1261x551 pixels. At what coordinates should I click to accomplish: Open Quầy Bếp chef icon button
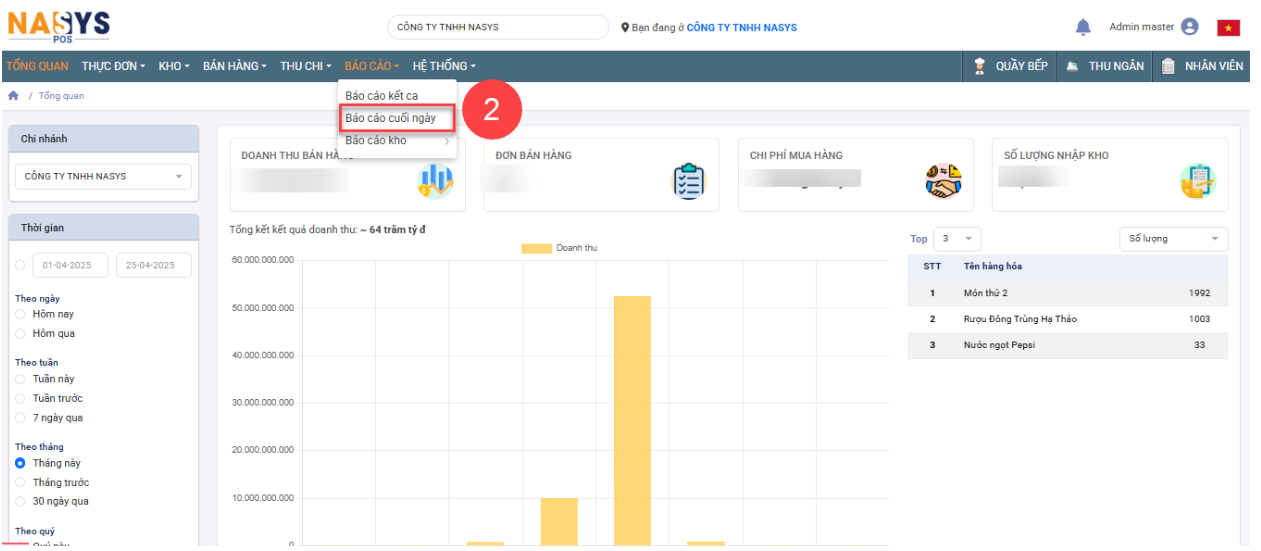coord(980,66)
